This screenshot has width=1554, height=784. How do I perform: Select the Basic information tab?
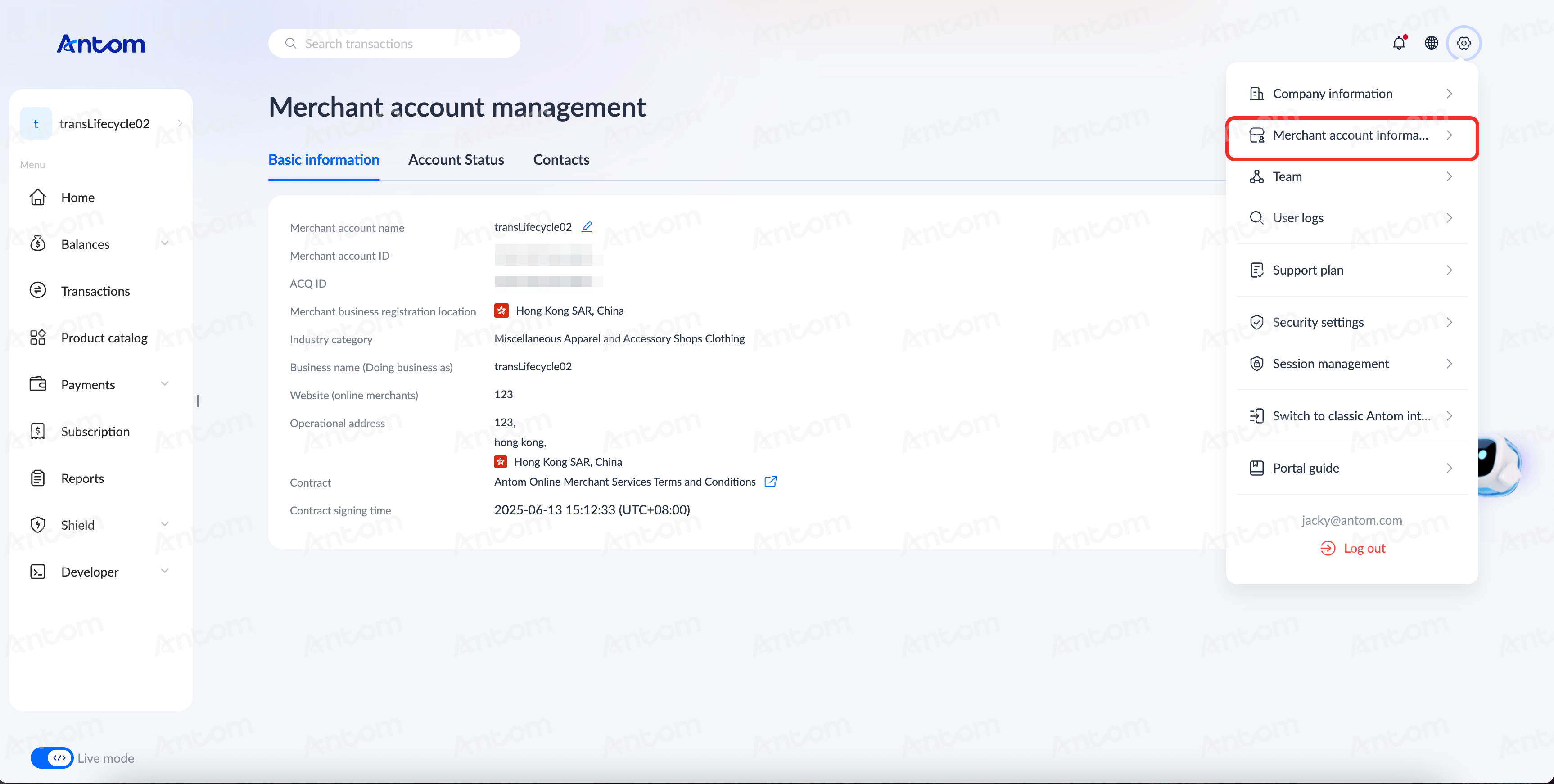(x=324, y=160)
